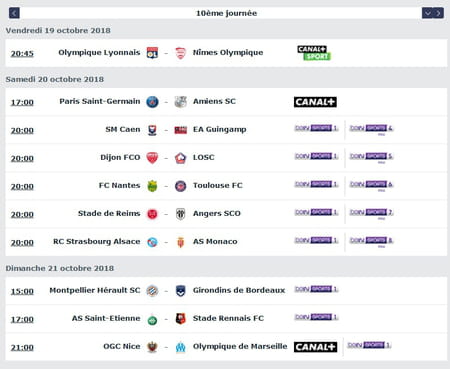Open the matchday dropdown chevron

point(427,13)
